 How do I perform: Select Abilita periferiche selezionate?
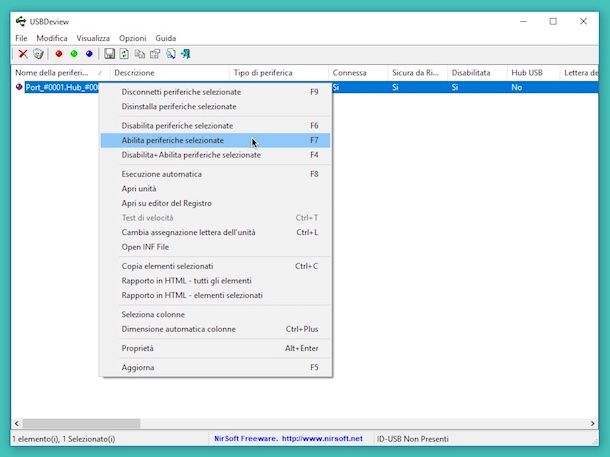(216, 140)
